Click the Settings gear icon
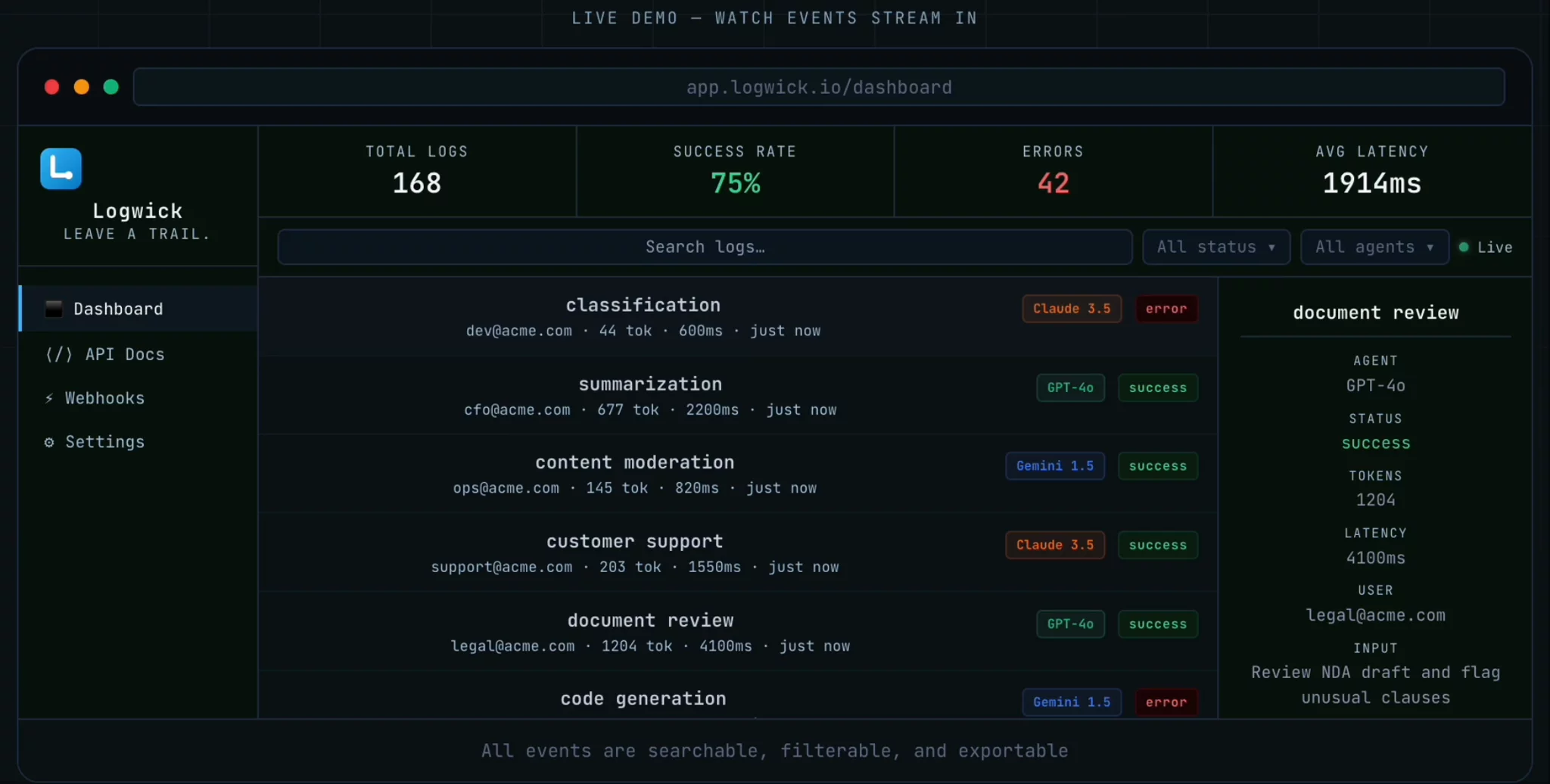The width and height of the screenshot is (1550, 784). (49, 442)
